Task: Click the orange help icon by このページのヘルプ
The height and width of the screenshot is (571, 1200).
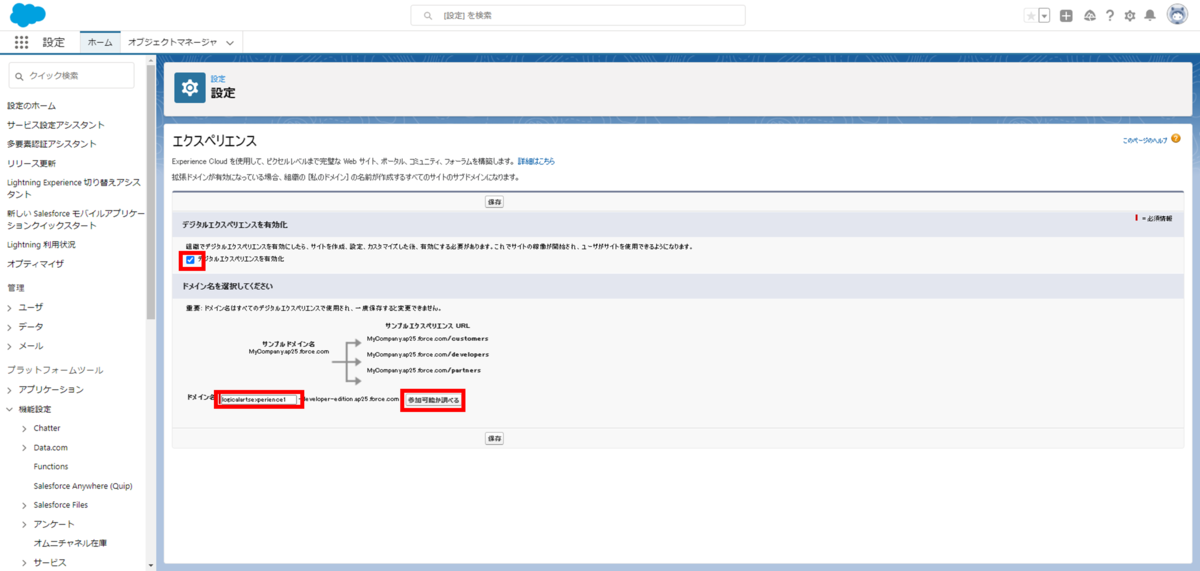Action: (1176, 139)
